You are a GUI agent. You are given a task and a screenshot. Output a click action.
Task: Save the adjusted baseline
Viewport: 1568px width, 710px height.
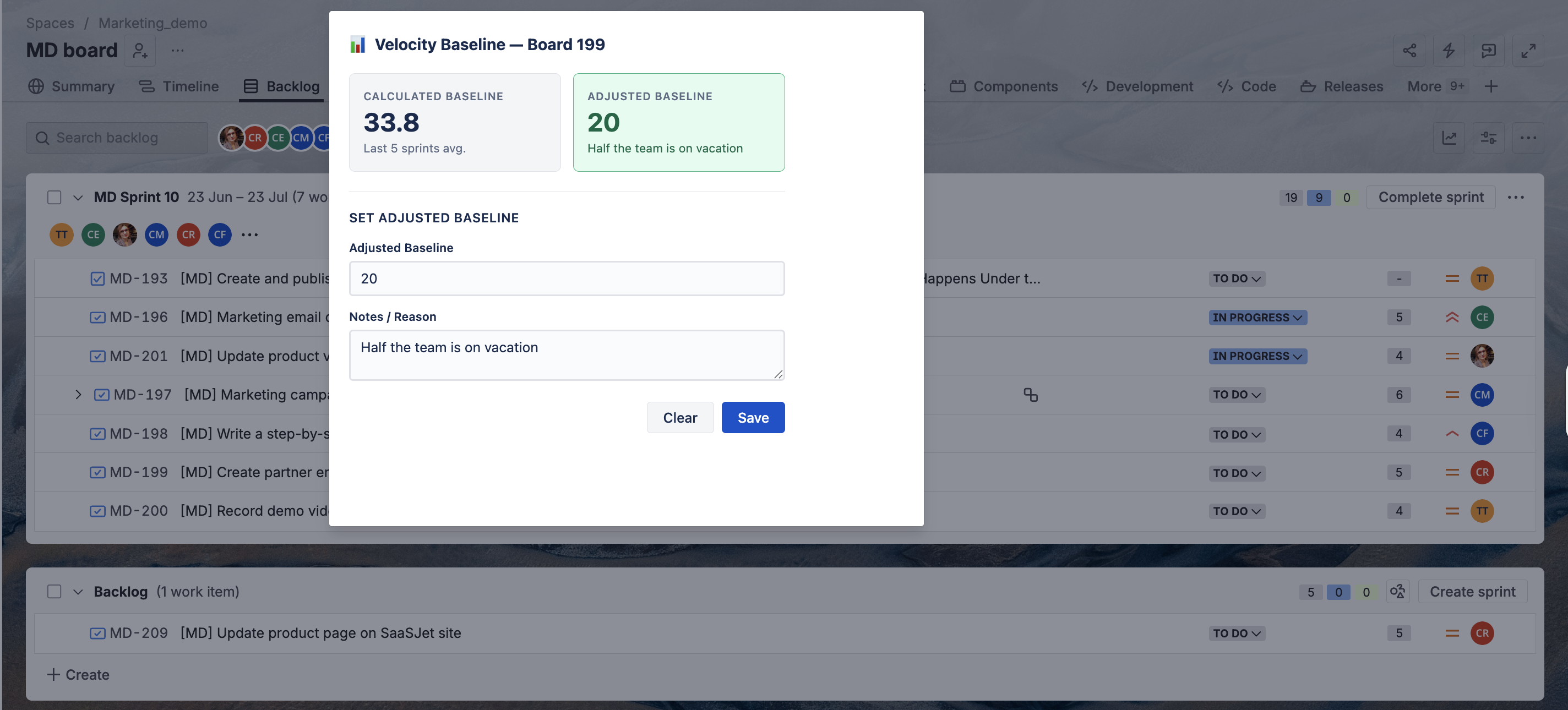(x=753, y=418)
